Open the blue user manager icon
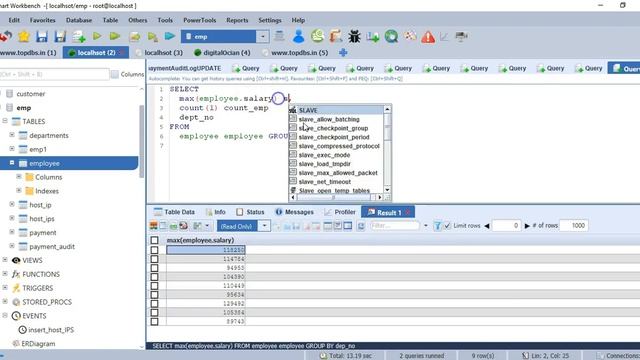The width and height of the screenshot is (640, 360). click(x=298, y=36)
